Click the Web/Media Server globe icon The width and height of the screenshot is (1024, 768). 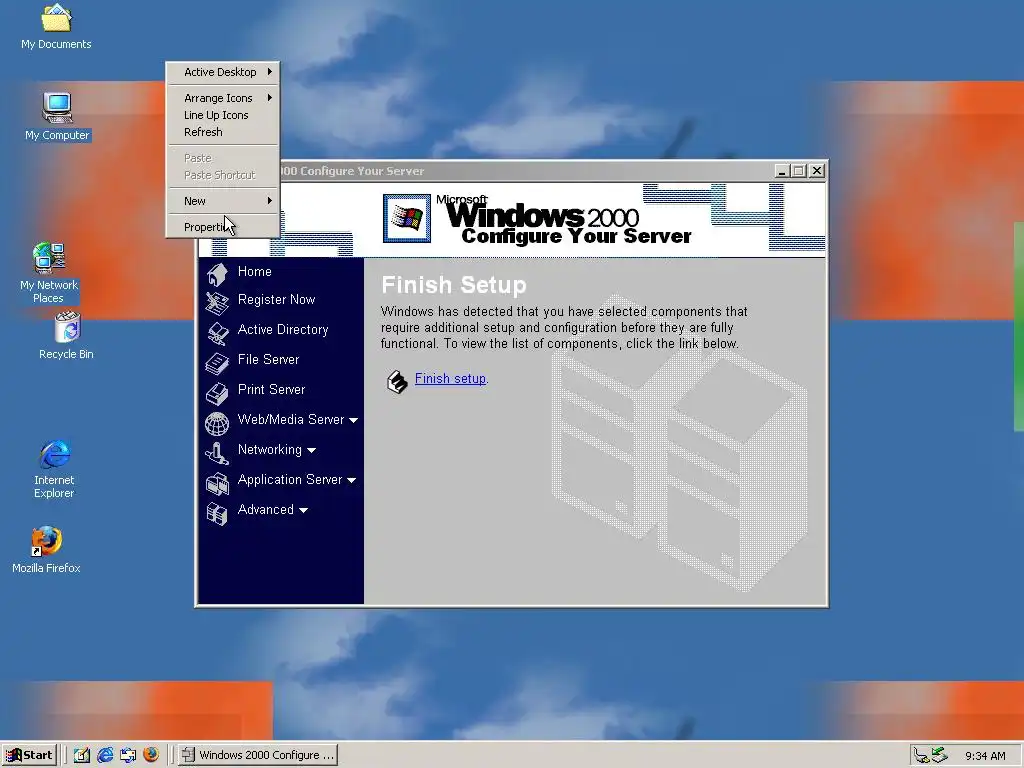point(217,423)
